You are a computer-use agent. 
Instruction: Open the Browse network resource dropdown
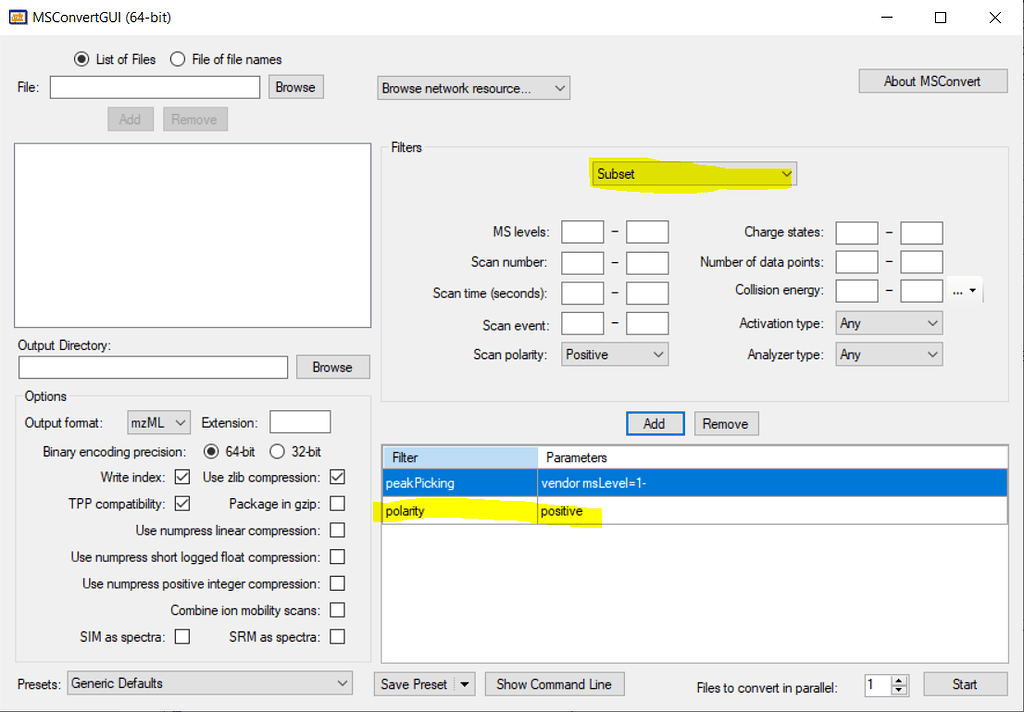pyautogui.click(x=473, y=88)
